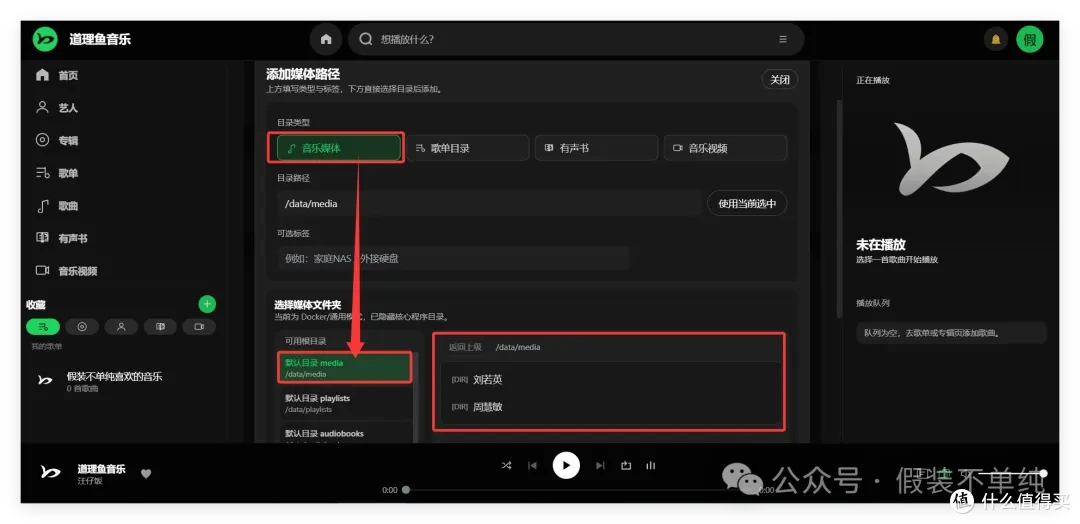Click the dialog's vertical scrollbar

click(x=838, y=209)
